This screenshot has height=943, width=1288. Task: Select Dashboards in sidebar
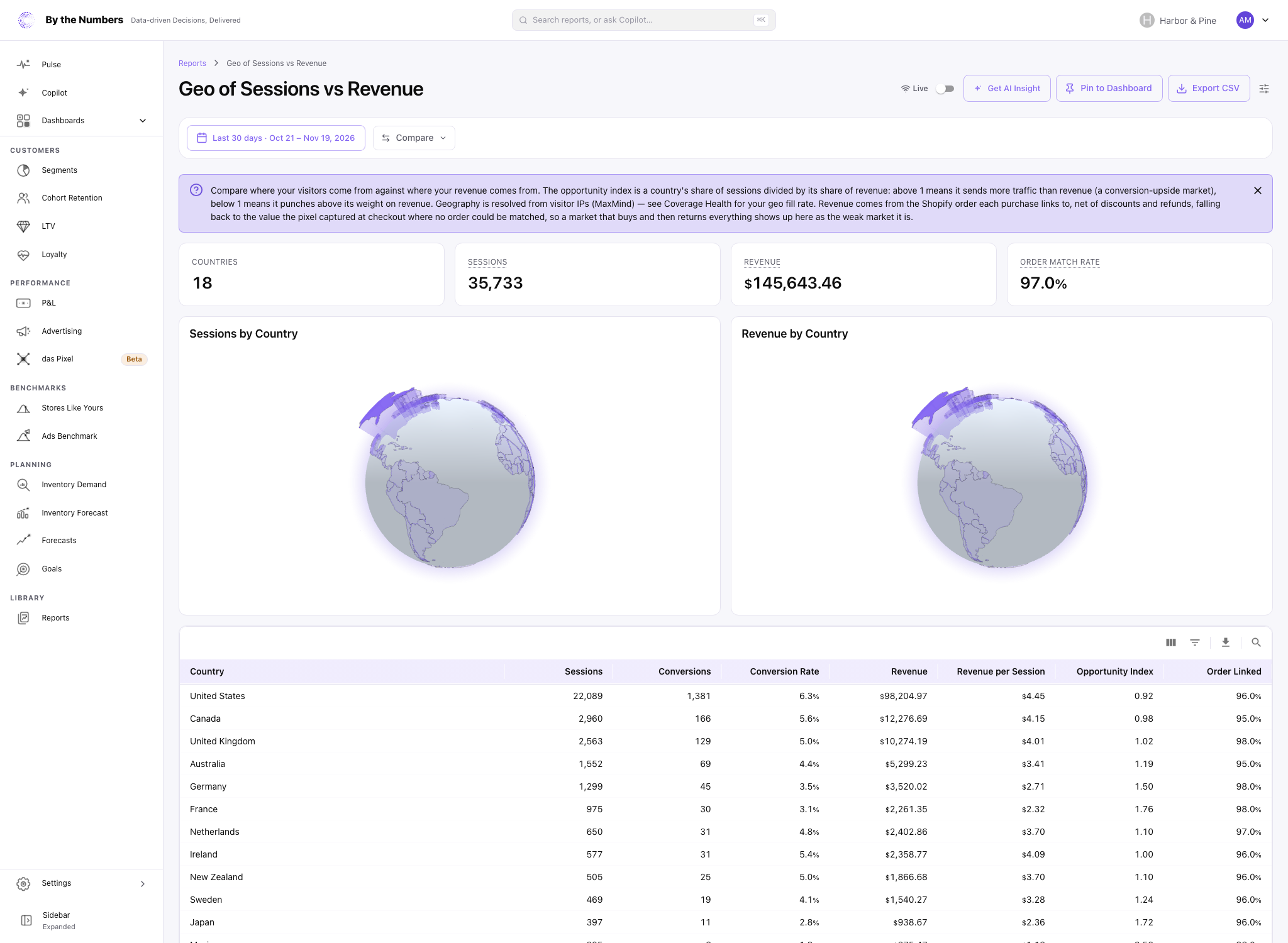tap(82, 121)
